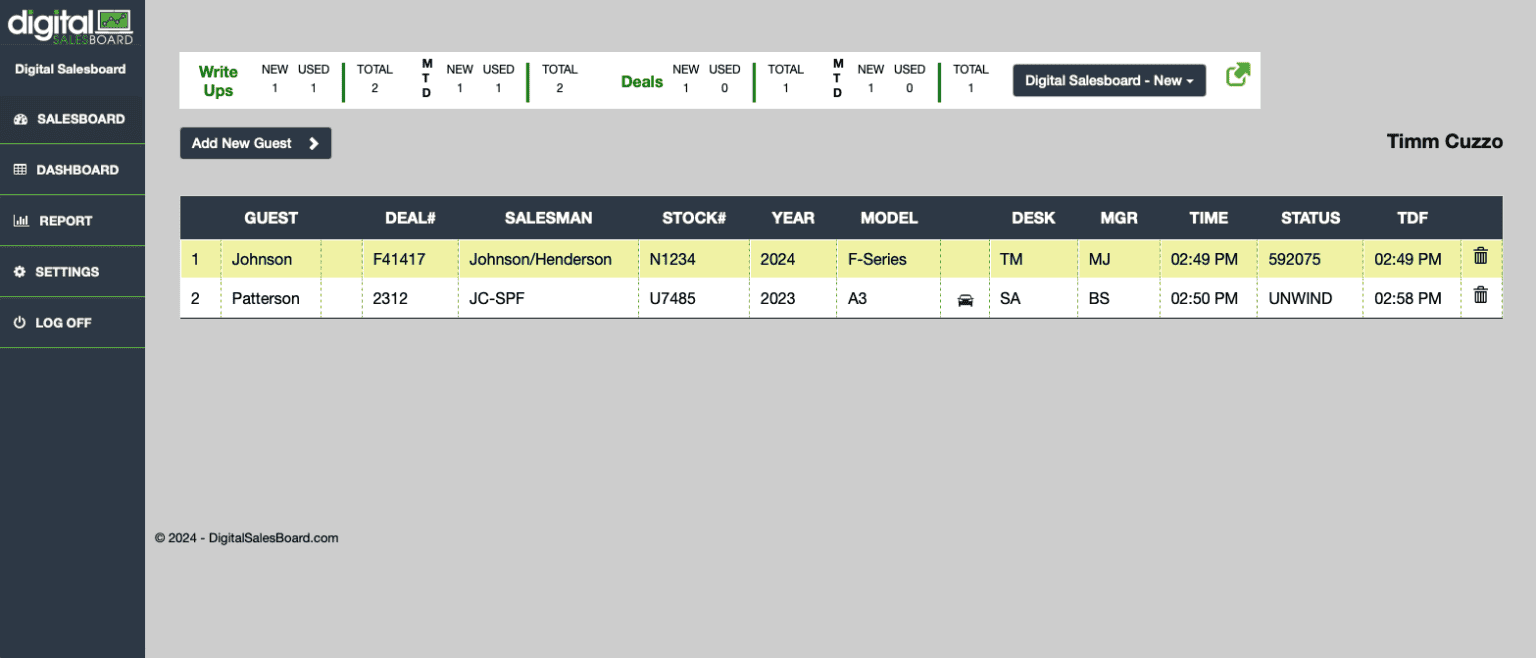Viewport: 1536px width, 658px height.
Task: Click the Add New Guest button
Action: 255,143
